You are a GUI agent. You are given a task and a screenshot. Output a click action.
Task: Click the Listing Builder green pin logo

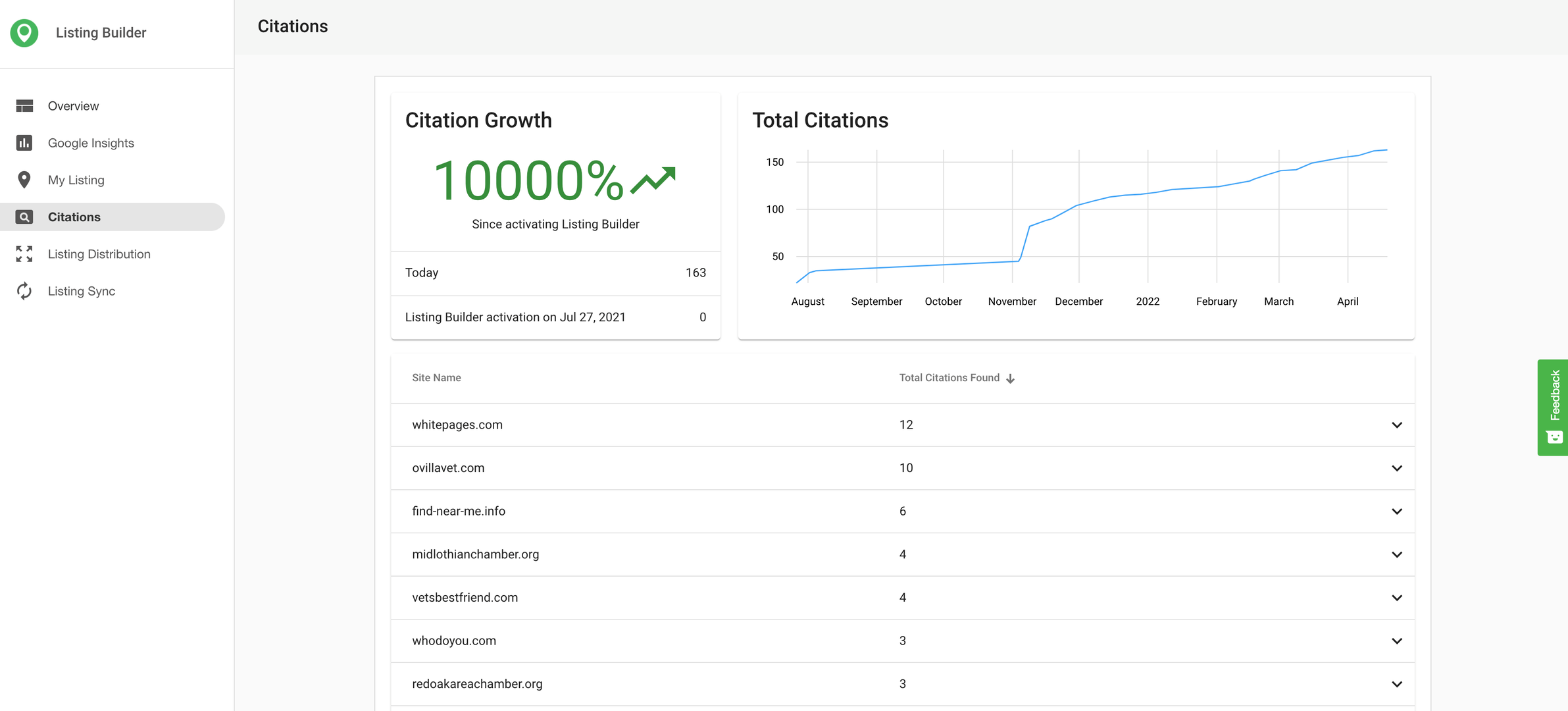click(24, 33)
